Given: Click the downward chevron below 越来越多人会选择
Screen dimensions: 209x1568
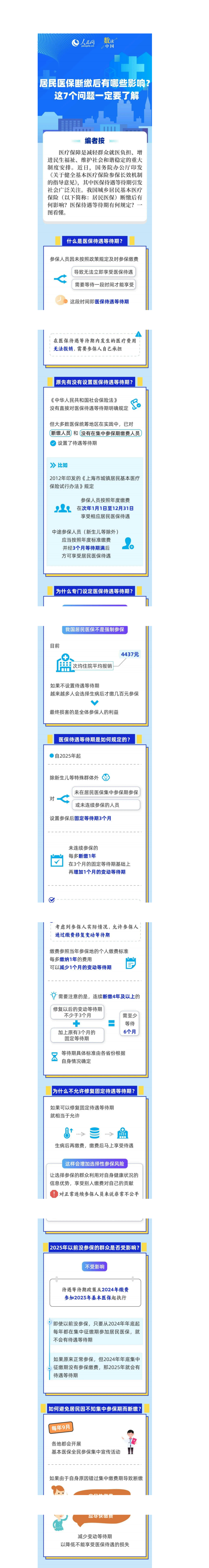Looking at the screenshot, I should [94, 702].
